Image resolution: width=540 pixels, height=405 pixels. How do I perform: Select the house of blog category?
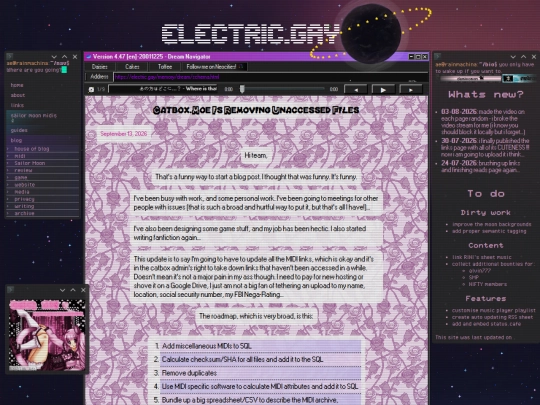coord(32,149)
